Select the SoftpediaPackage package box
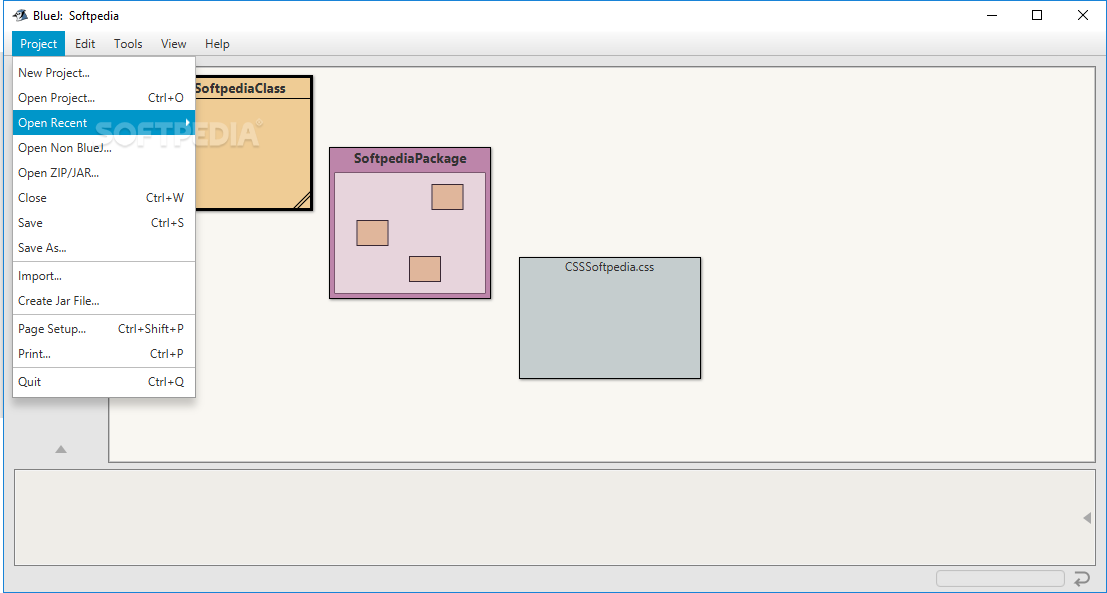 click(410, 223)
